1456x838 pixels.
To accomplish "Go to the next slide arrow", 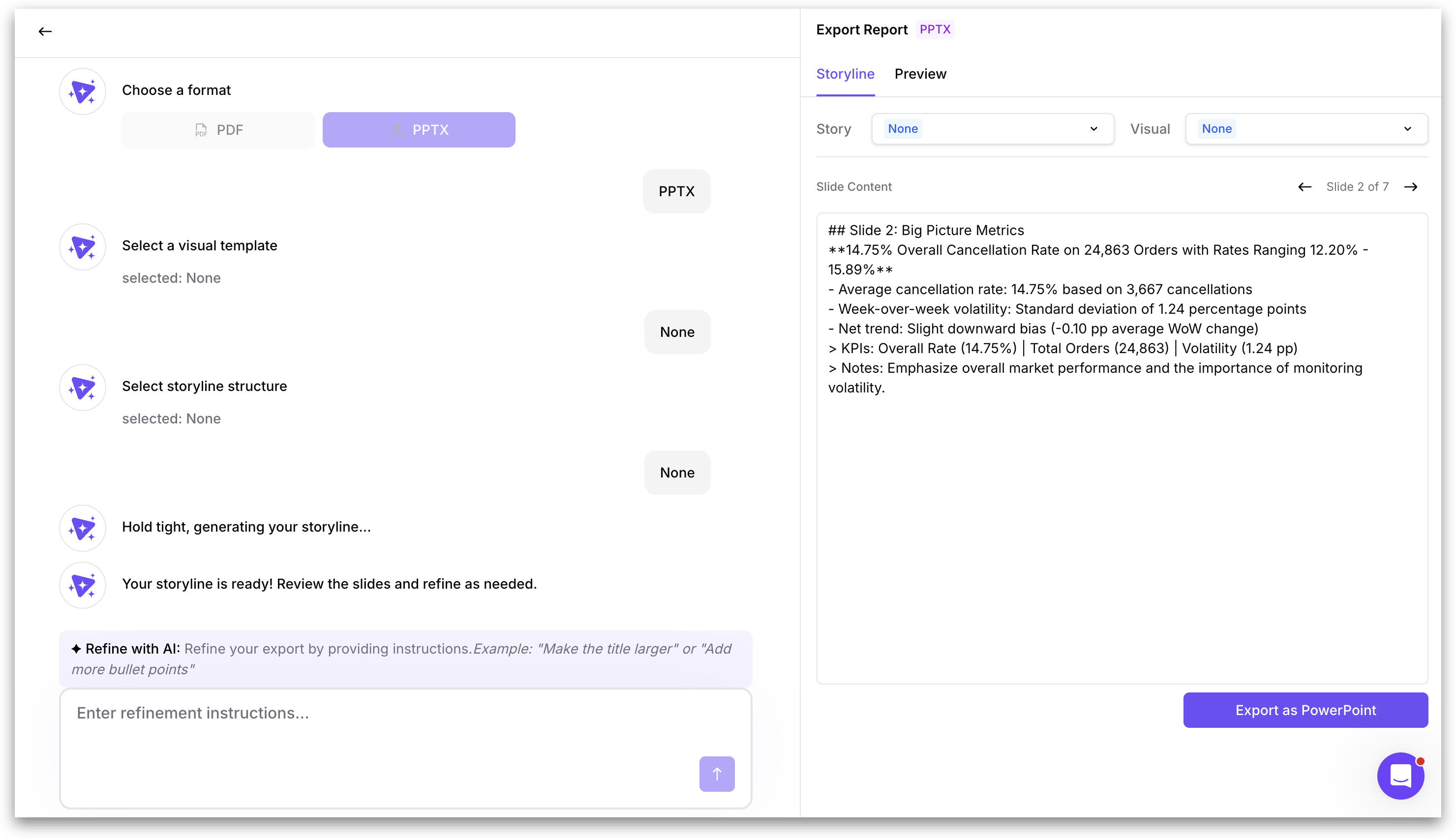I will click(1411, 187).
